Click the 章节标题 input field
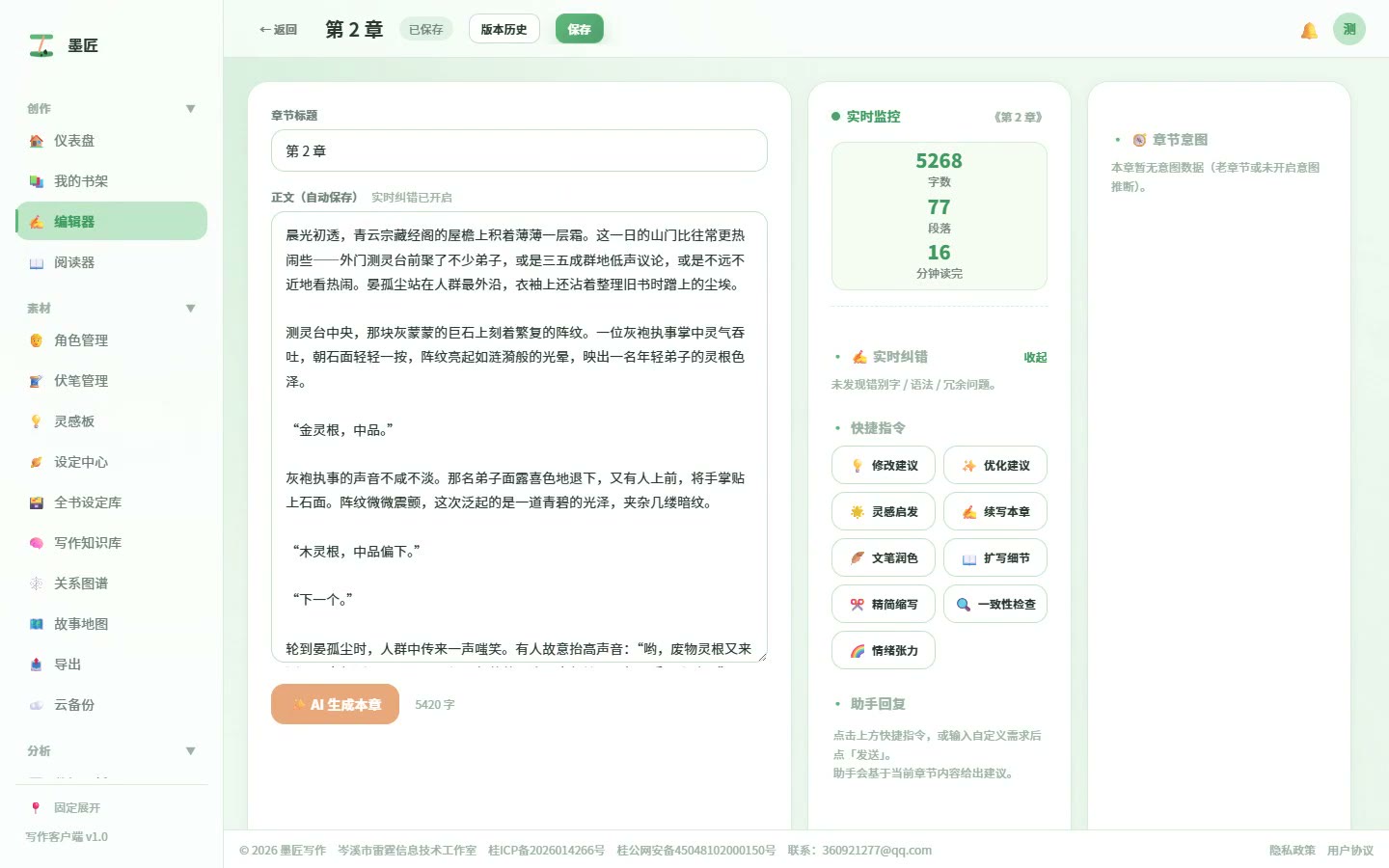Viewport: 1389px width, 868px height. click(x=519, y=150)
